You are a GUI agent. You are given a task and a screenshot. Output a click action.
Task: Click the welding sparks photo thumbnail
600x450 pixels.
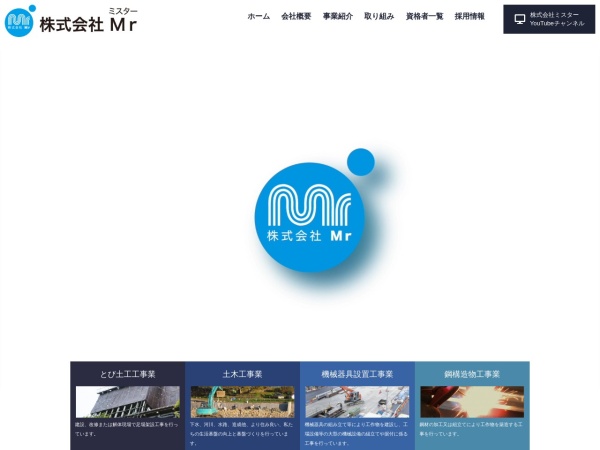coord(472,402)
